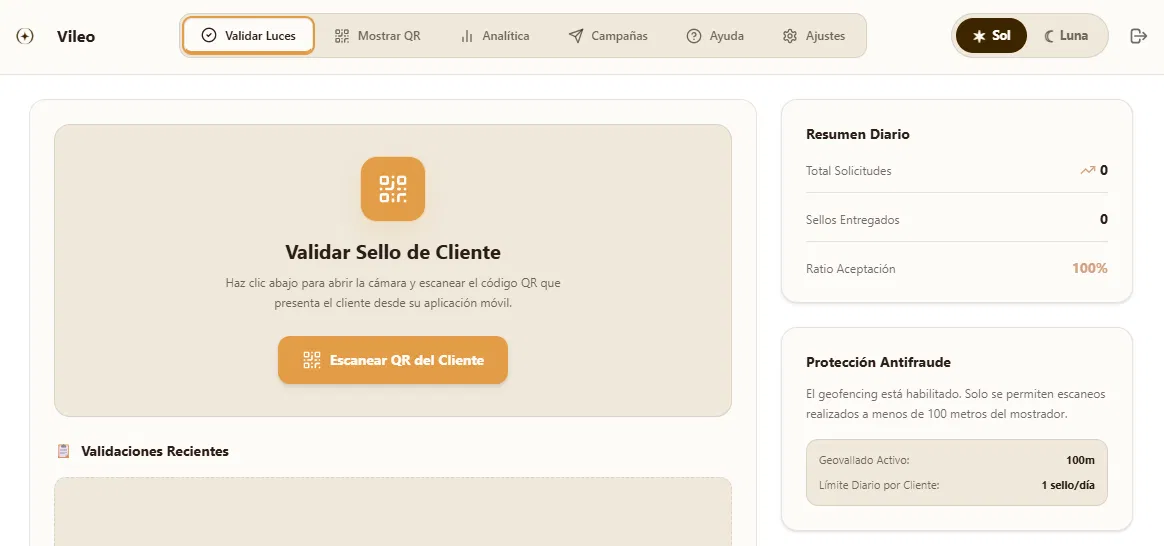Open the Ayuda tab
The image size is (1164, 546).
tap(715, 36)
